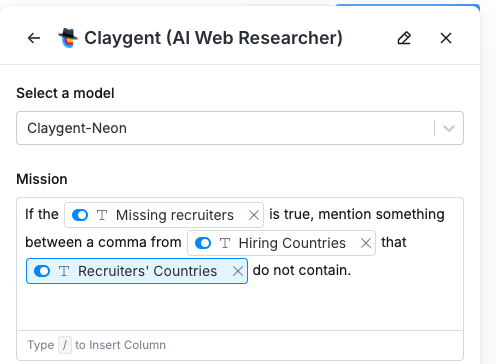Select the Recruiters' Countries chip label
496x364 pixels.
coord(147,271)
